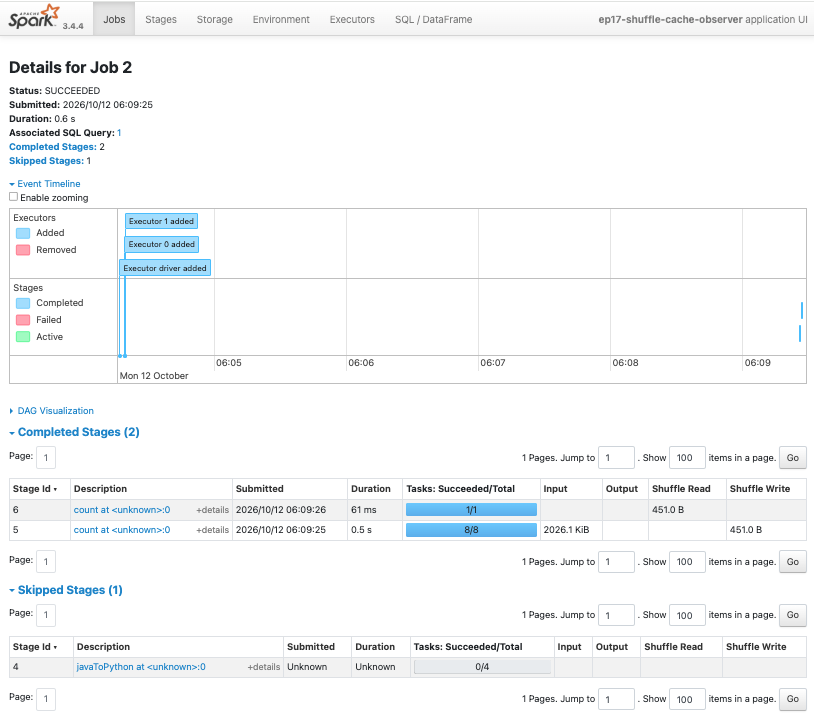Click the Removed executor legend swatch

click(23, 250)
